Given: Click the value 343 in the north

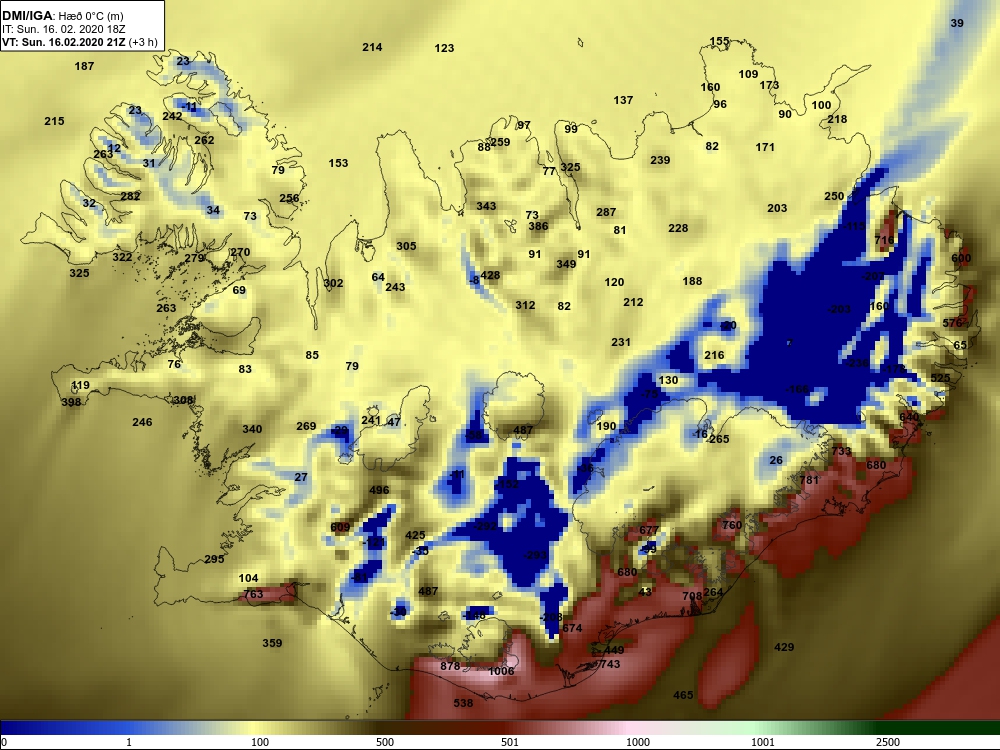Looking at the screenshot, I should (x=486, y=206).
